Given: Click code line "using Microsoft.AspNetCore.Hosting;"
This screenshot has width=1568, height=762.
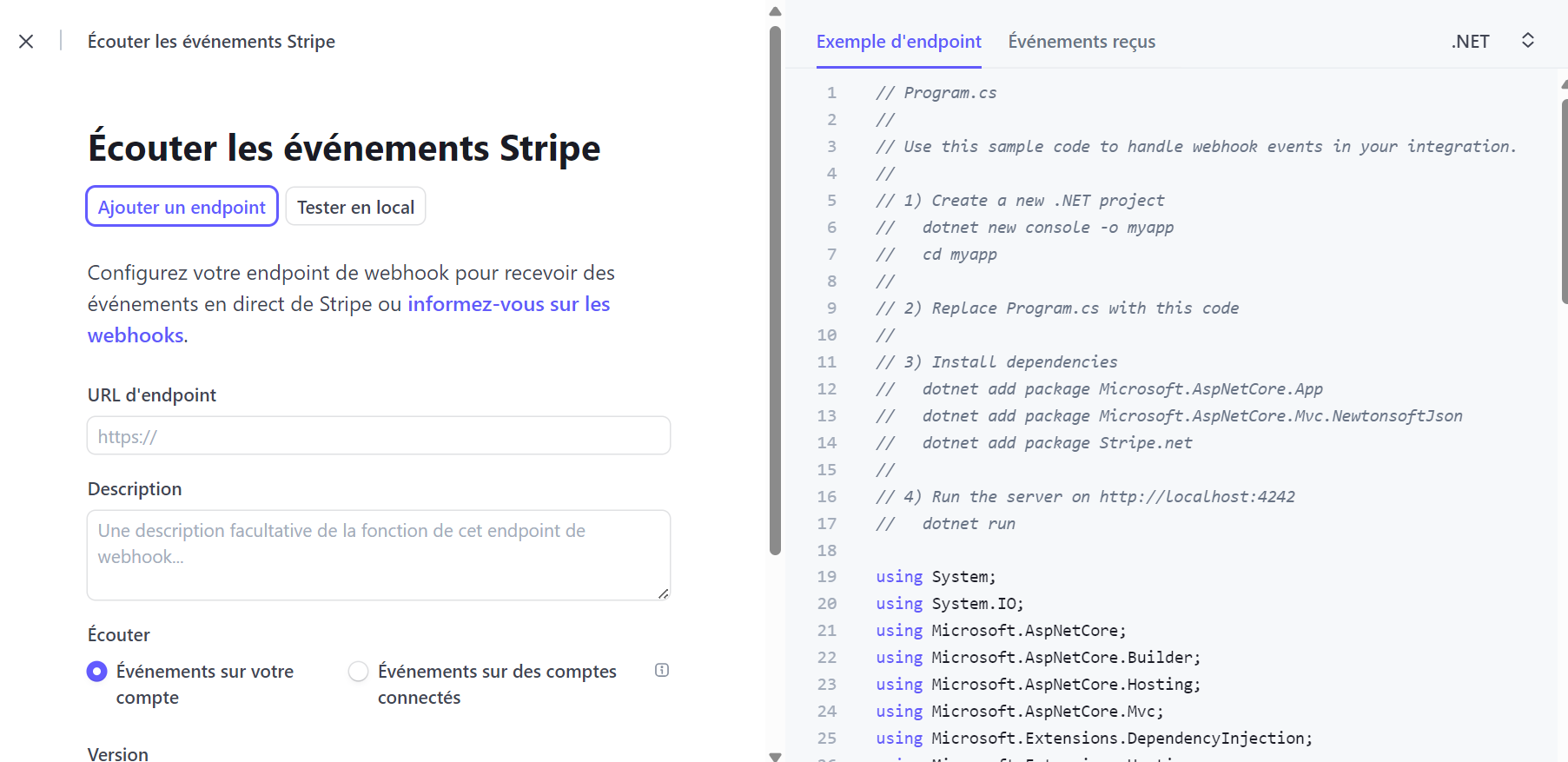Looking at the screenshot, I should [1038, 685].
